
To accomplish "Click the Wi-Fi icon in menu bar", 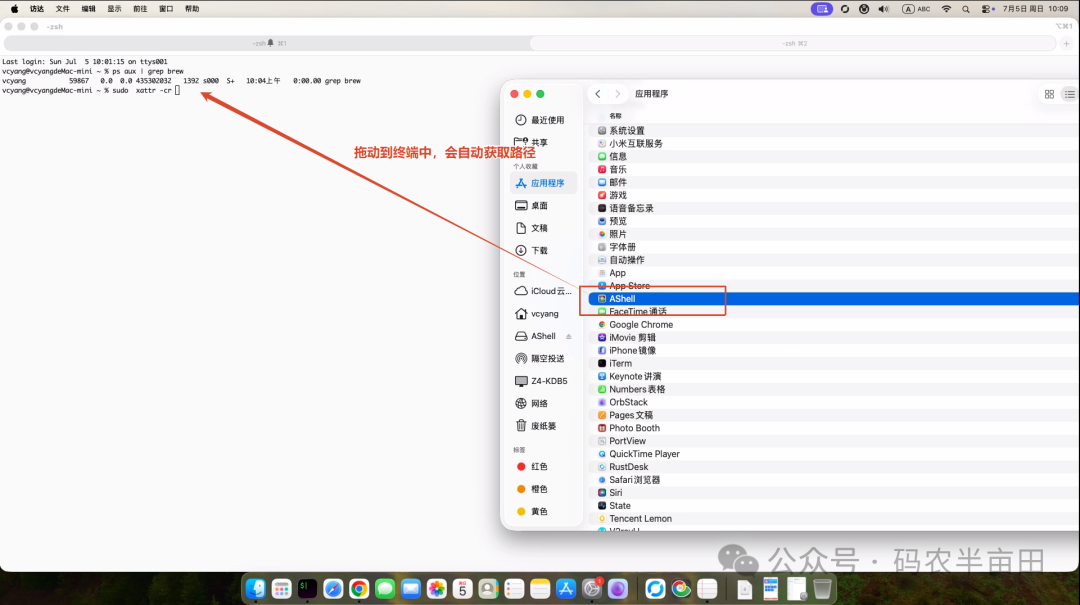I will click(x=946, y=9).
